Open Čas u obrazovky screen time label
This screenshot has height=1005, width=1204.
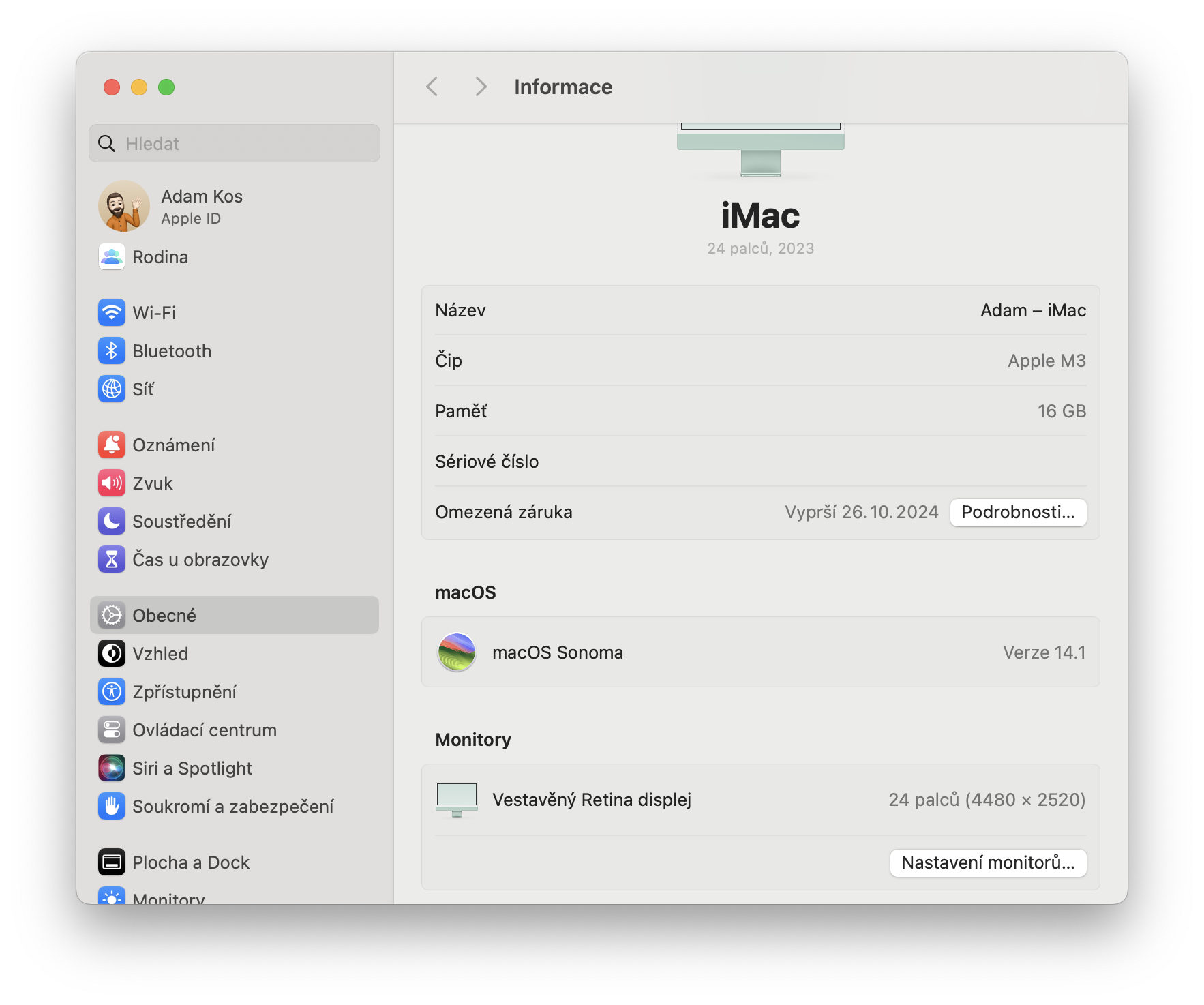(x=200, y=560)
